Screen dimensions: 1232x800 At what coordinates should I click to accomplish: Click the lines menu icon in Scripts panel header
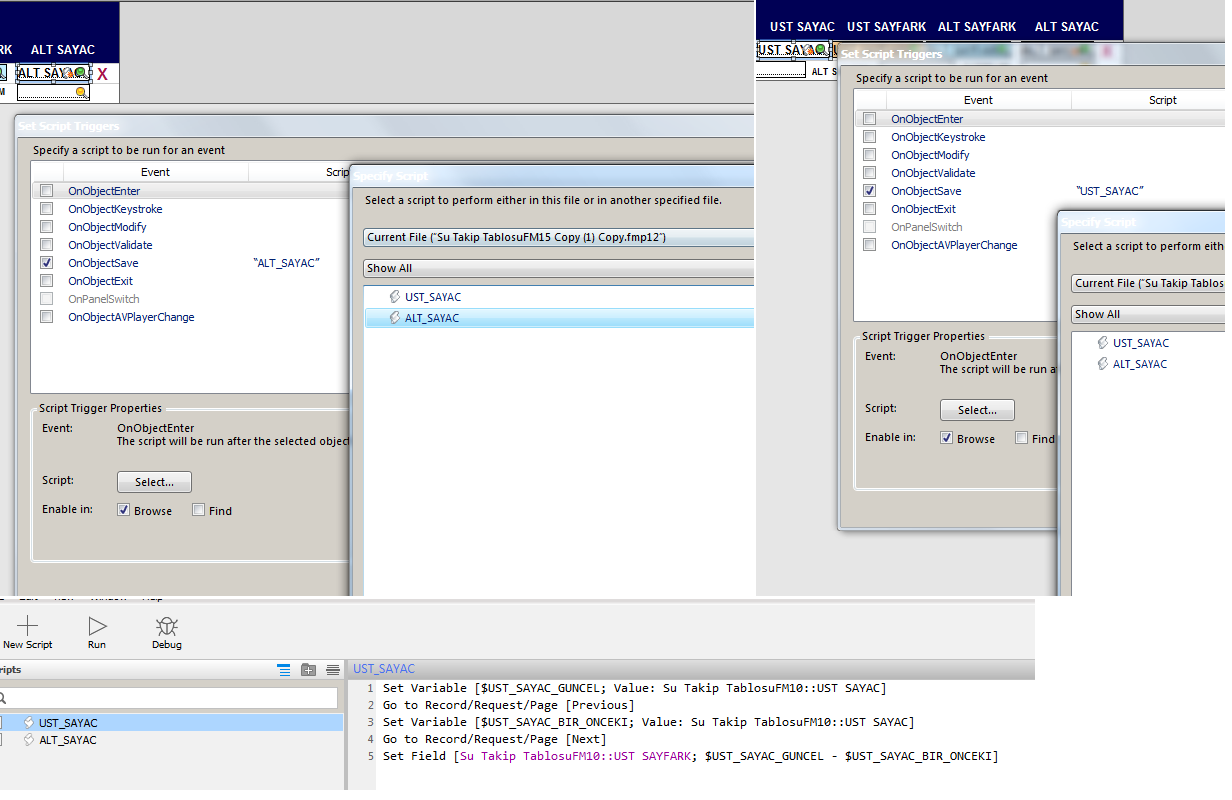coord(333,670)
